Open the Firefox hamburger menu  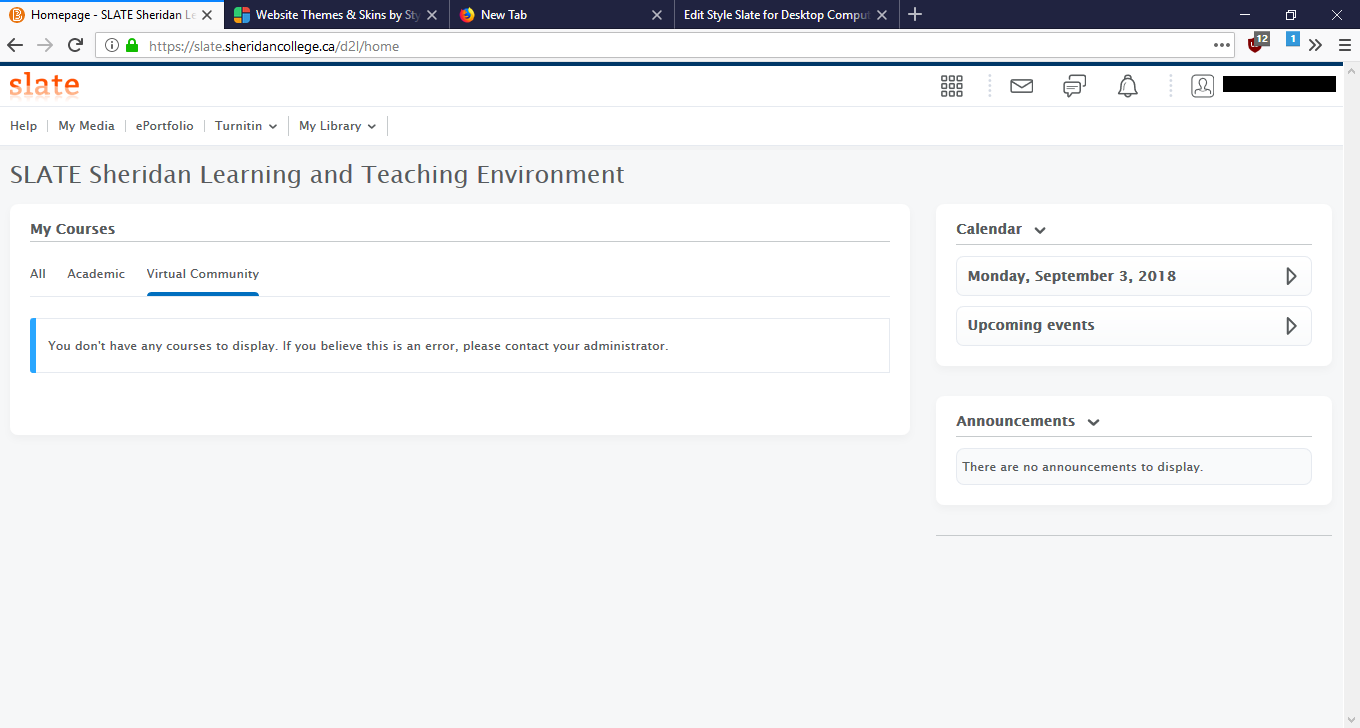click(1345, 45)
